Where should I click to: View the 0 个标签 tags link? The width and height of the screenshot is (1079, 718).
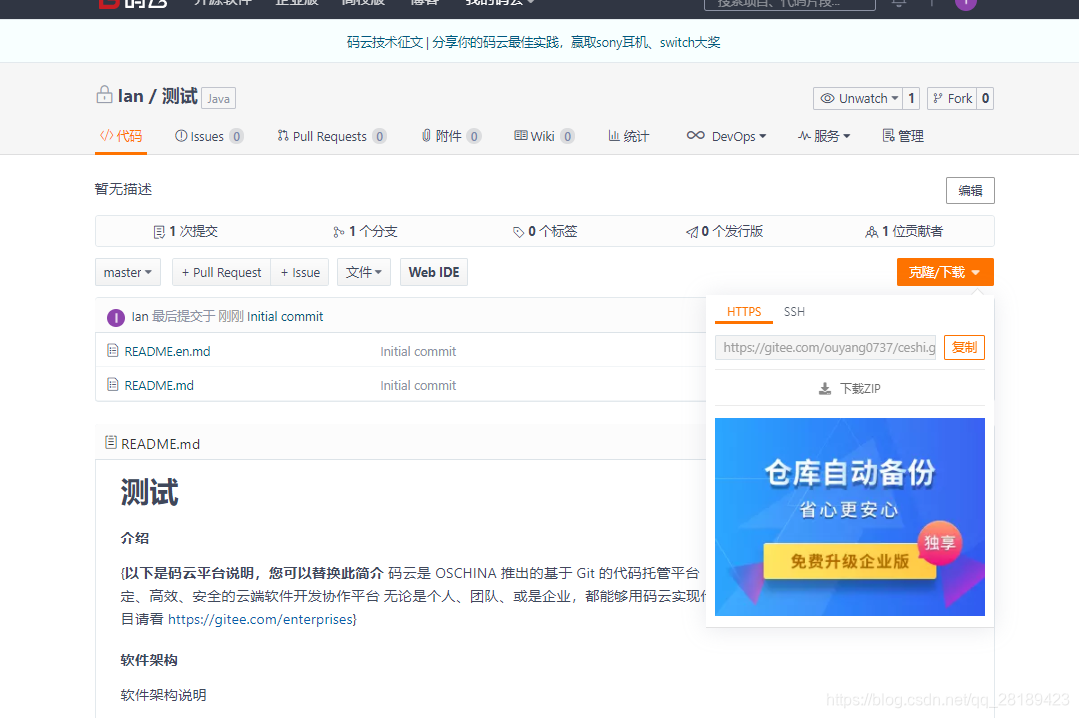click(x=545, y=231)
